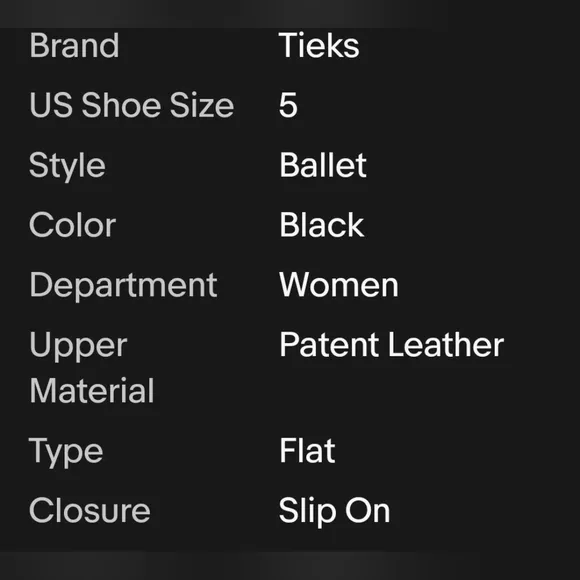This screenshot has height=580, width=580.
Task: Click the Style label
Action: point(67,166)
